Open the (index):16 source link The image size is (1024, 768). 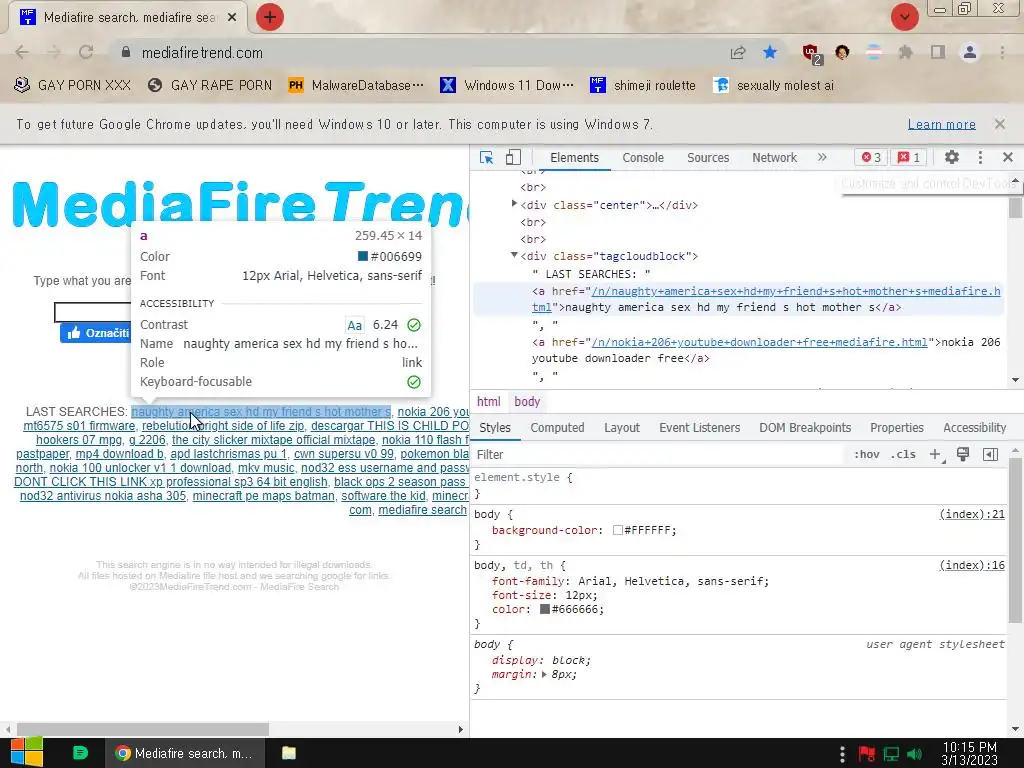(x=972, y=566)
